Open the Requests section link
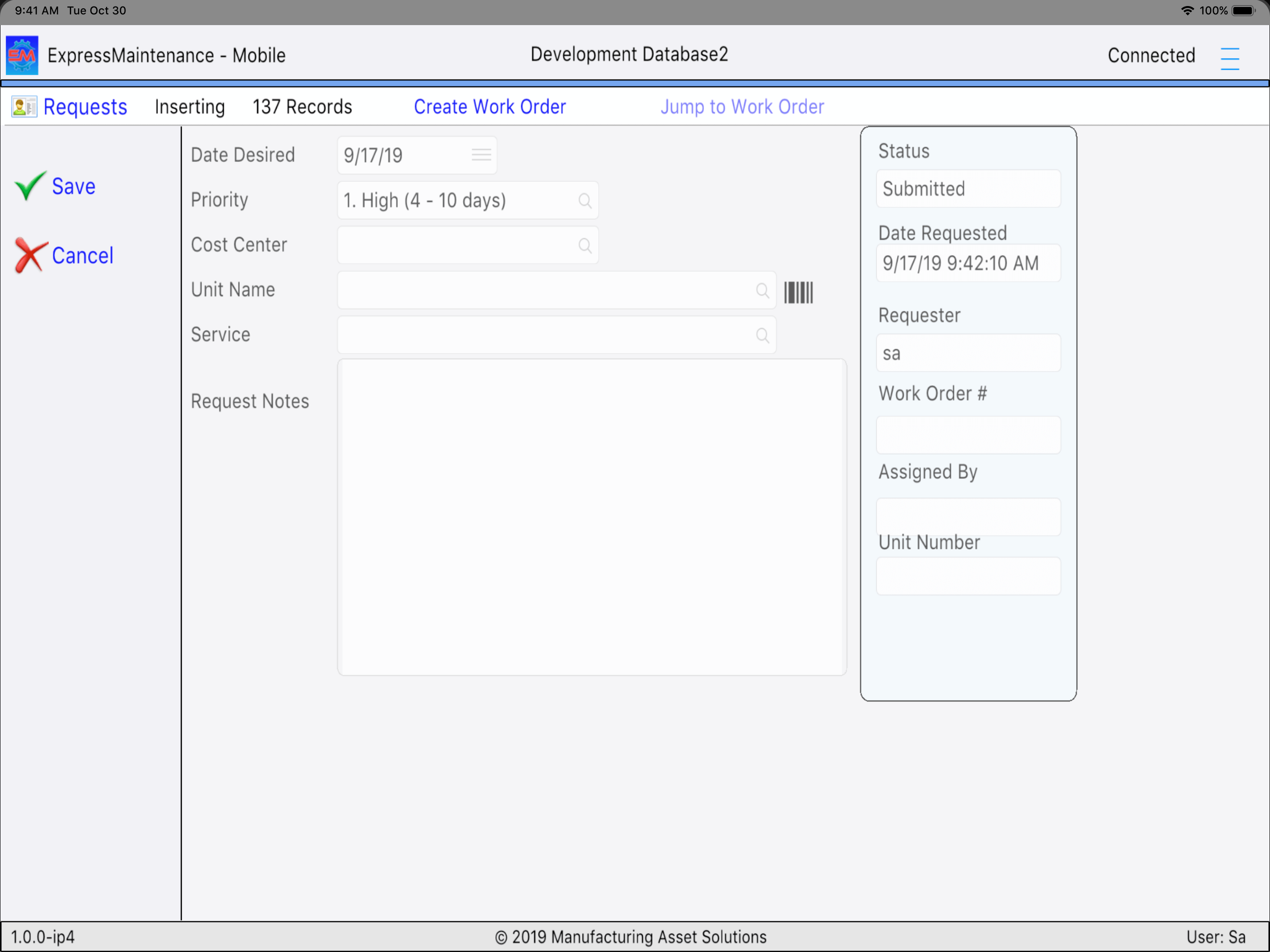The image size is (1270, 952). pos(85,107)
